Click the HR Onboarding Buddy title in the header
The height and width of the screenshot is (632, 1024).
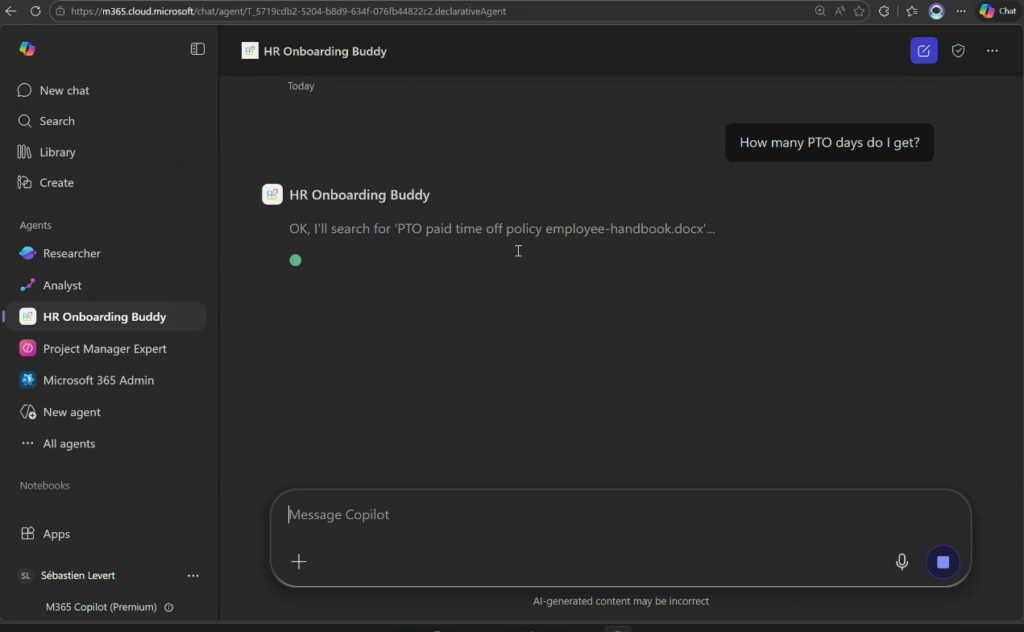[x=325, y=51]
